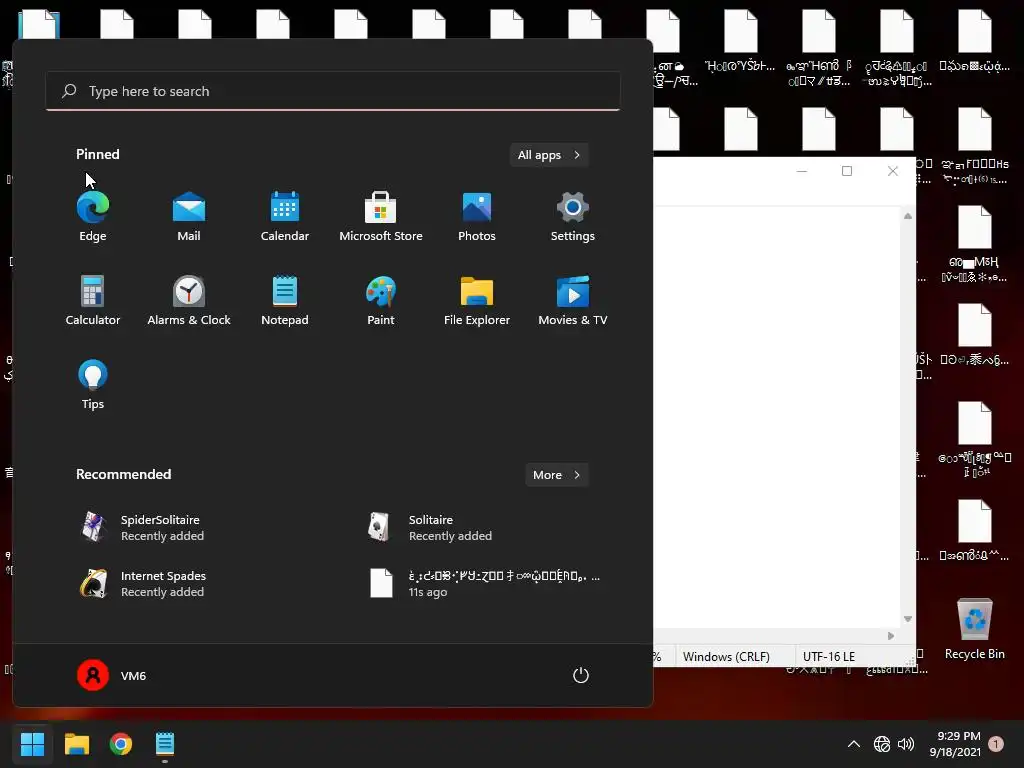Launch Mail from pinned apps

(189, 217)
